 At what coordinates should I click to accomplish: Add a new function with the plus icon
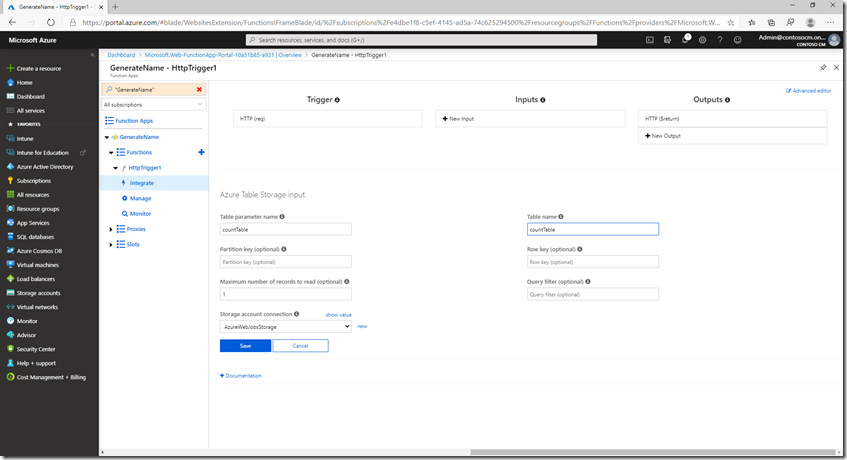coord(201,152)
